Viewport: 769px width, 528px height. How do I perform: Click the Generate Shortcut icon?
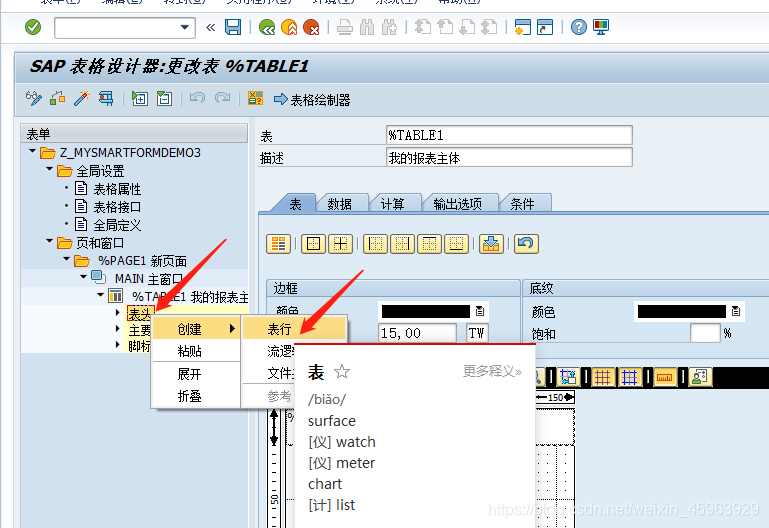click(545, 27)
